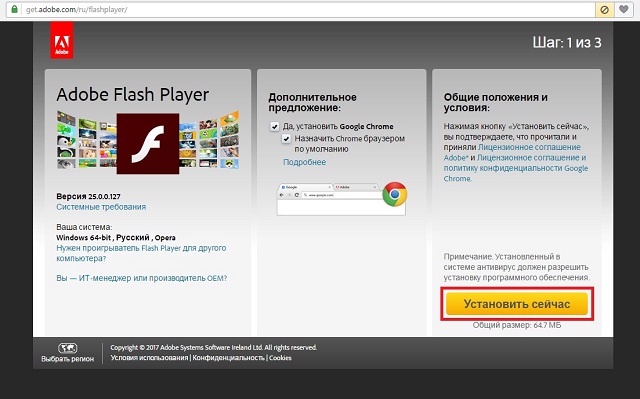Open 'Условия использования' footer link

[149, 358]
